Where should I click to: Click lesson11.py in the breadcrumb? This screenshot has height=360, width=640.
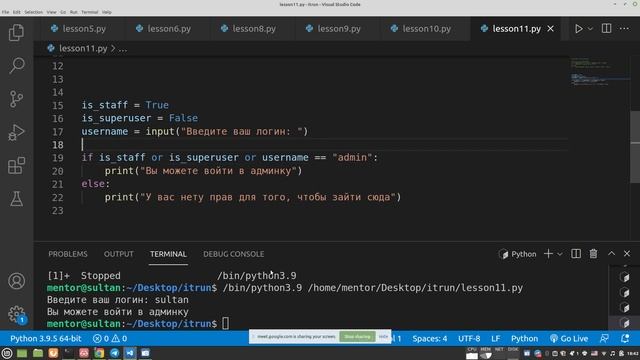pos(83,49)
